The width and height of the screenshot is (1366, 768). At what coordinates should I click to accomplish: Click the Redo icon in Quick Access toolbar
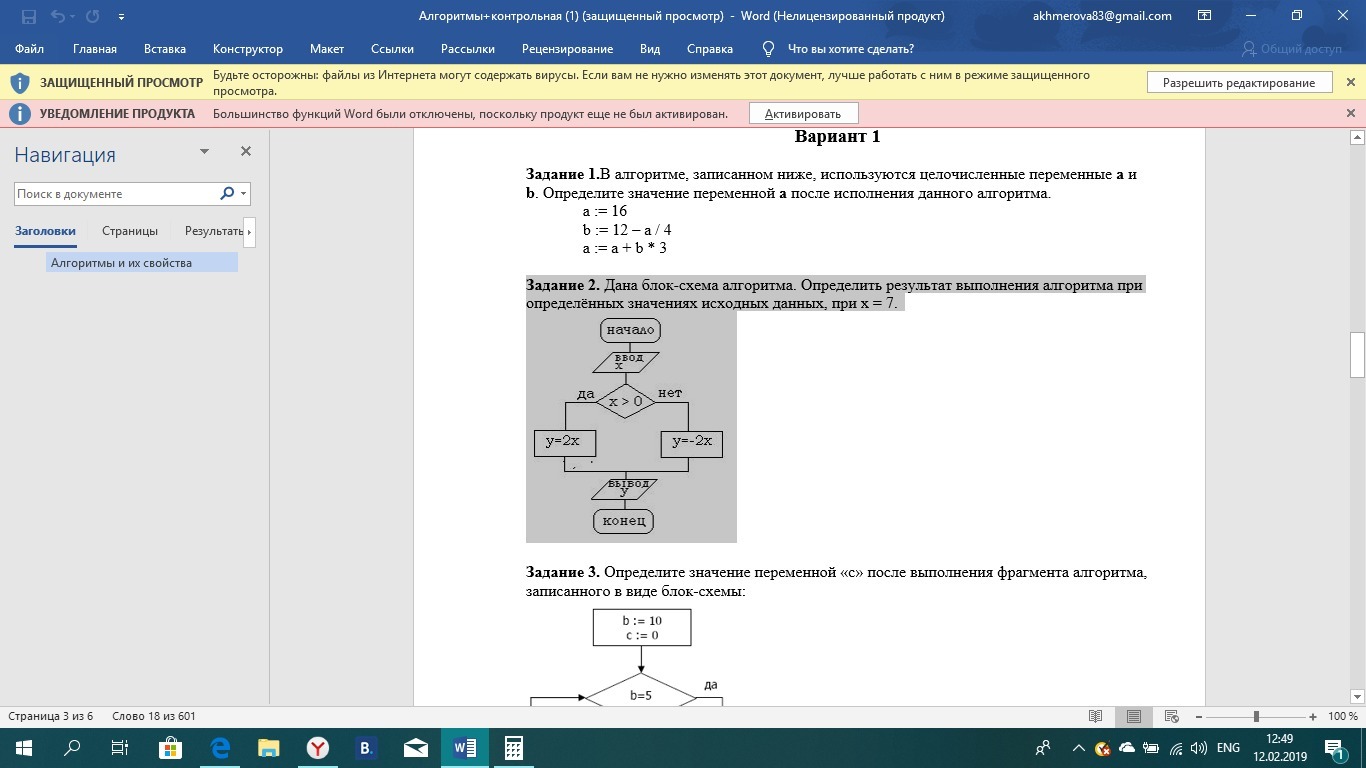(93, 16)
